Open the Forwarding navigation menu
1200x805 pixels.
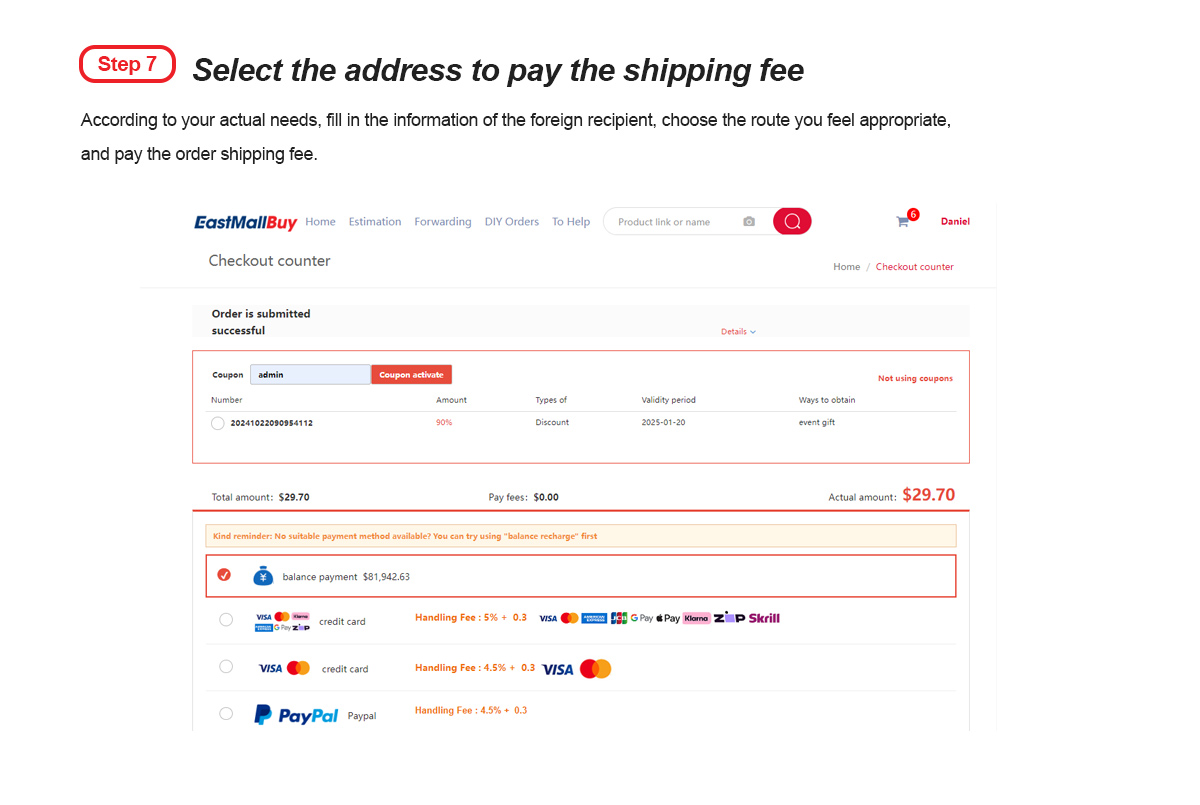(443, 222)
